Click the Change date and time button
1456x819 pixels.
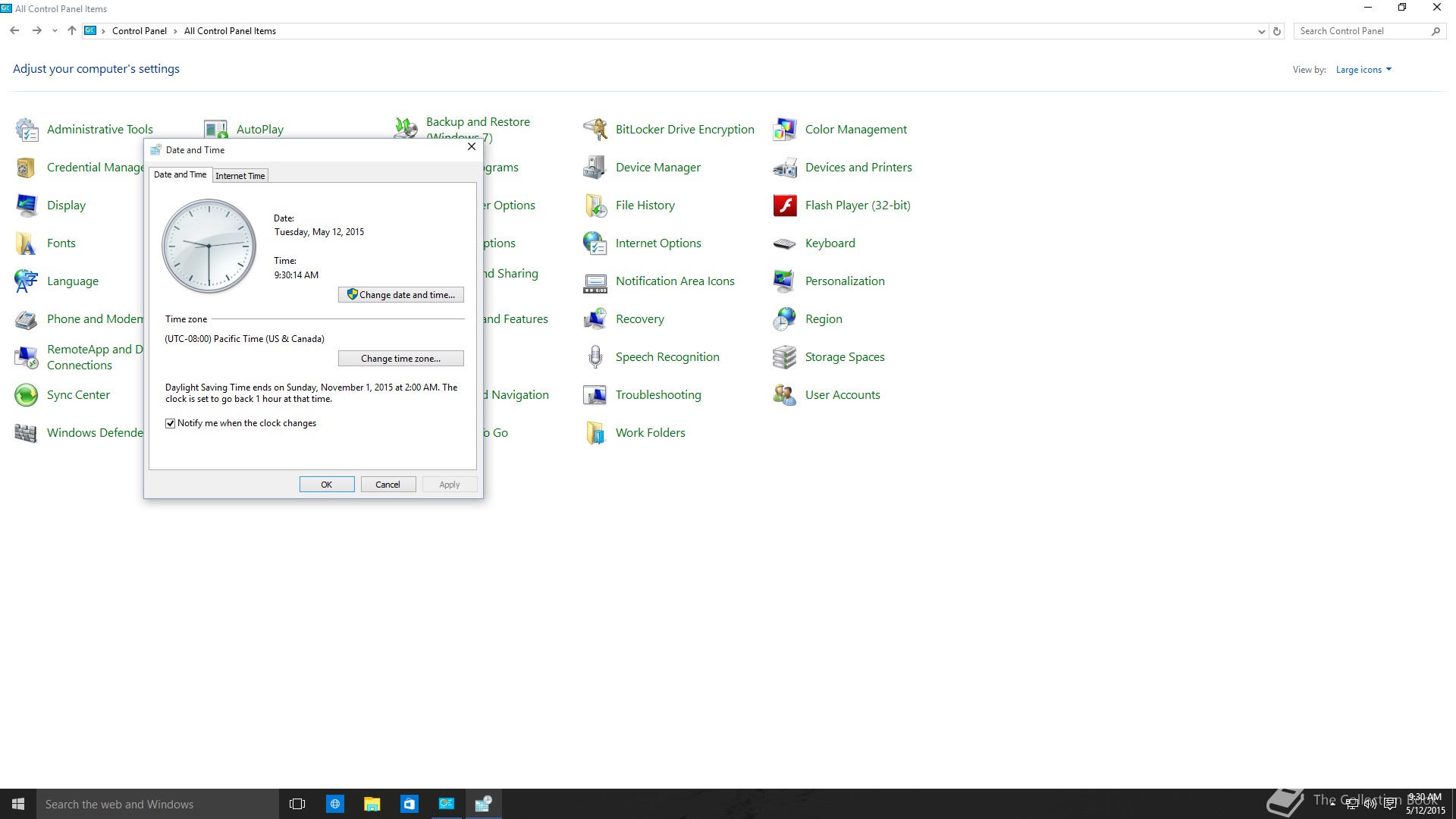[400, 295]
